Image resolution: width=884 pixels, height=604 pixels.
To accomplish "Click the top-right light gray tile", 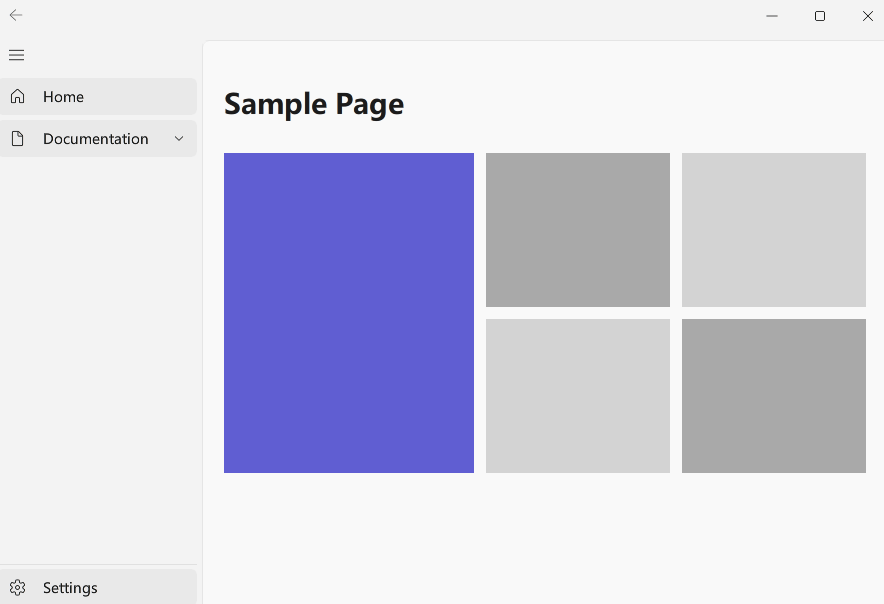I will coord(774,230).
